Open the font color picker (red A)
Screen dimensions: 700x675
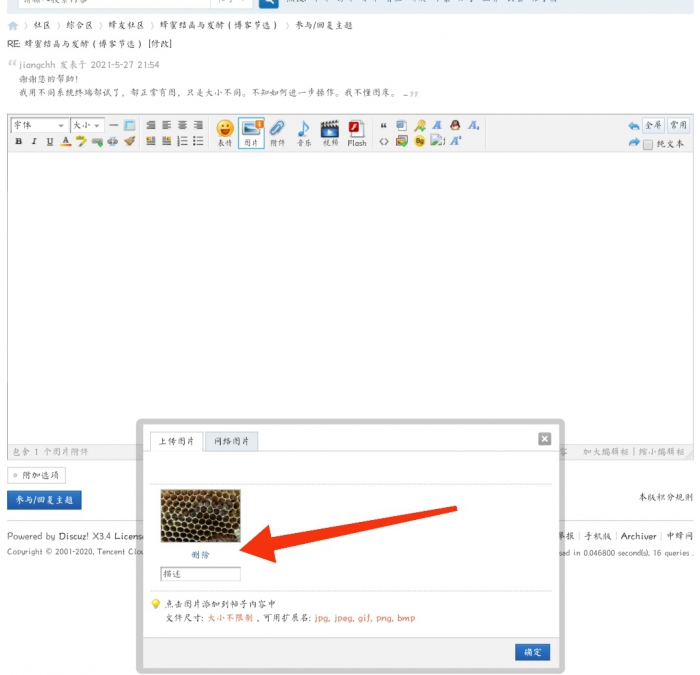(x=66, y=142)
